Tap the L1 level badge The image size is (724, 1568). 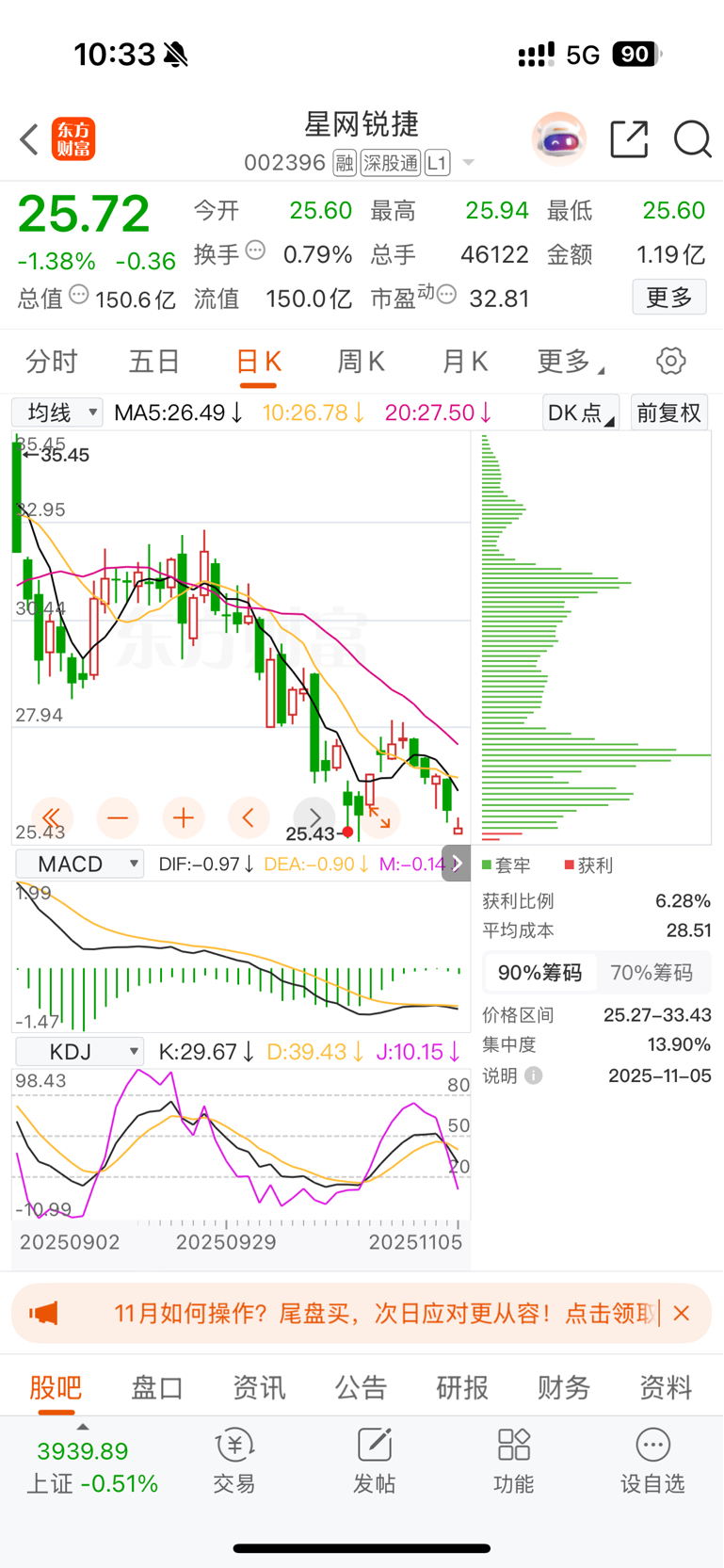tap(437, 163)
